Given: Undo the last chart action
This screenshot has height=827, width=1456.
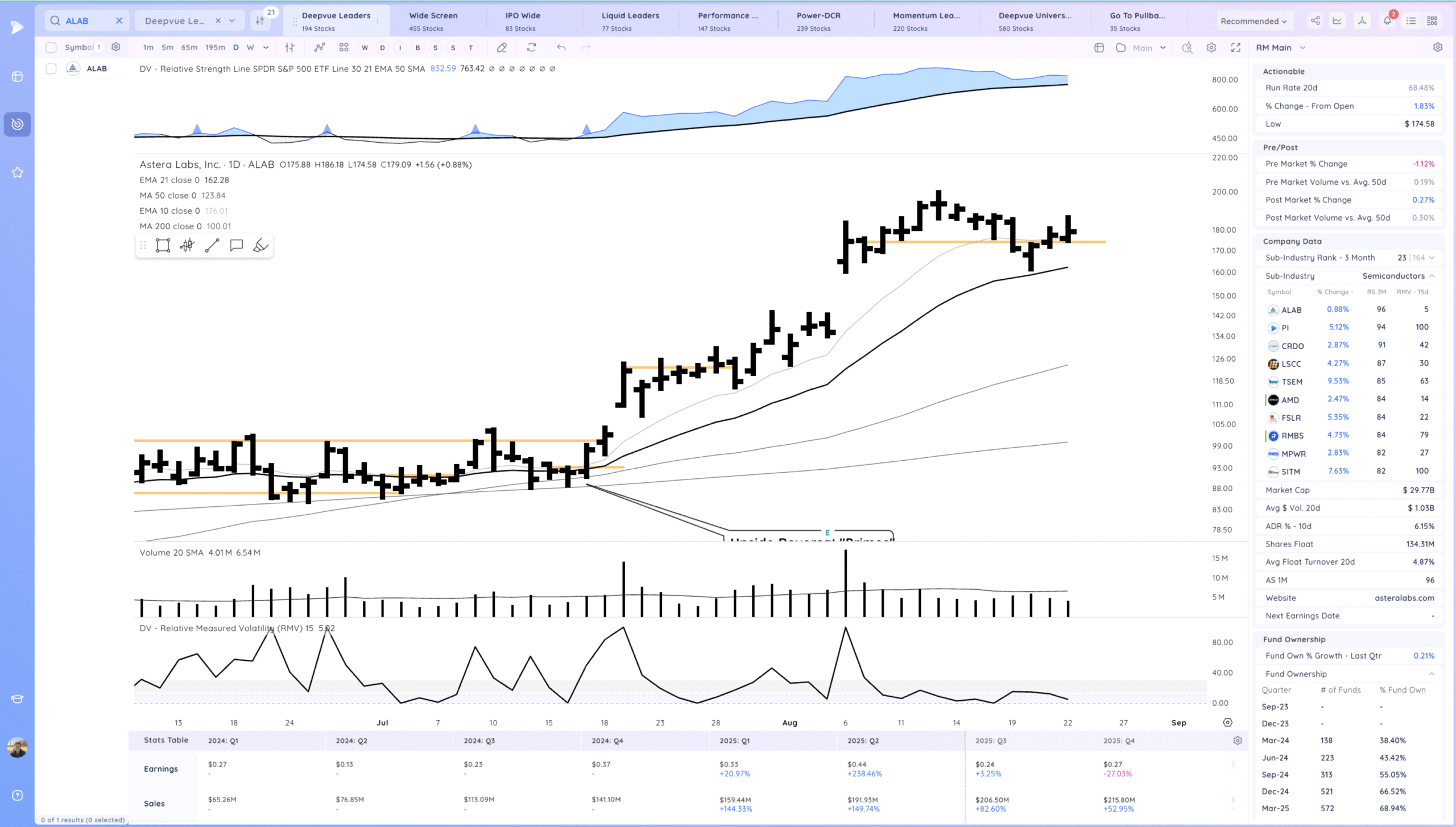Looking at the screenshot, I should [x=561, y=48].
